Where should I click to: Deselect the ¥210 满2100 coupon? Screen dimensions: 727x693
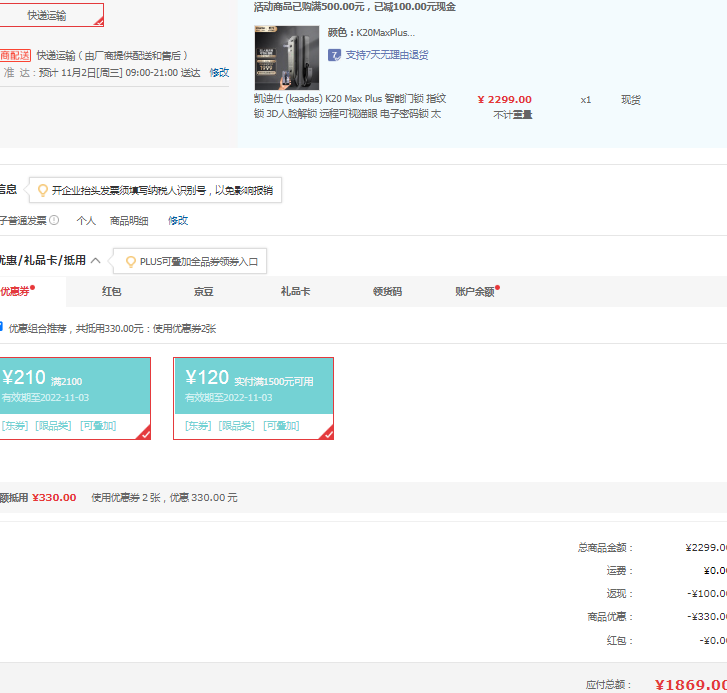click(x=75, y=398)
